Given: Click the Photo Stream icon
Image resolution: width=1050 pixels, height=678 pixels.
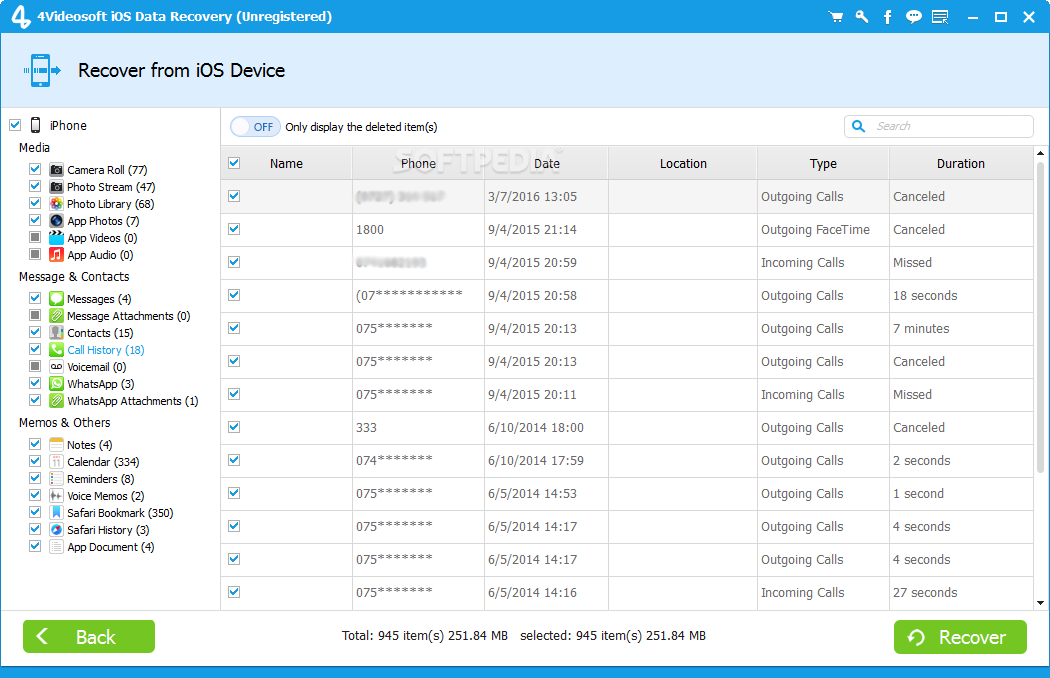Looking at the screenshot, I should click(x=57, y=187).
